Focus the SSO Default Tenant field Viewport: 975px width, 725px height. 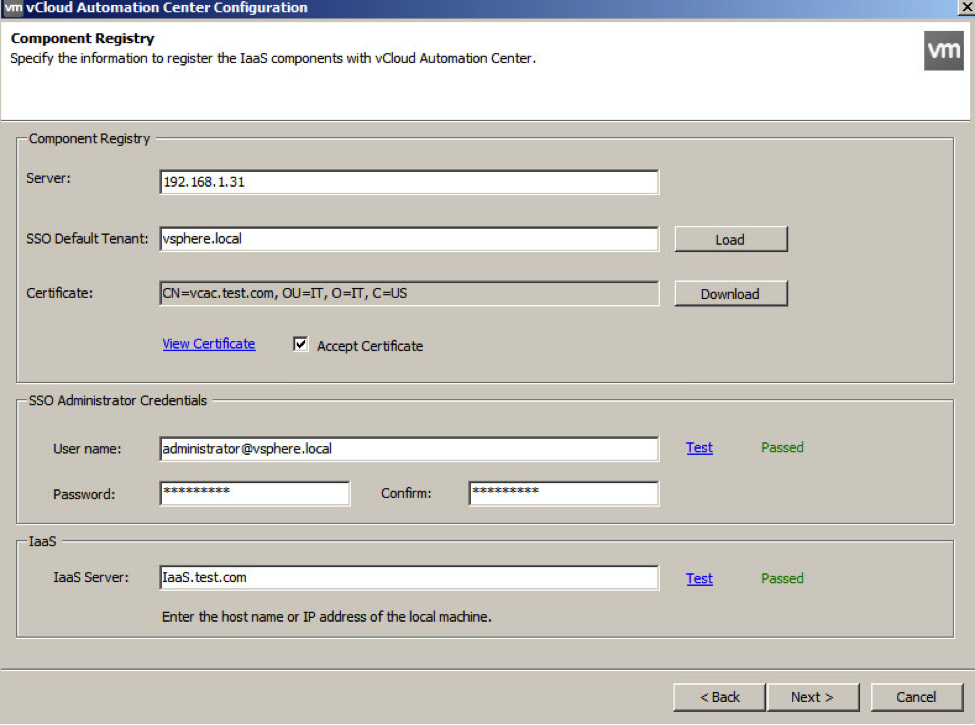409,239
